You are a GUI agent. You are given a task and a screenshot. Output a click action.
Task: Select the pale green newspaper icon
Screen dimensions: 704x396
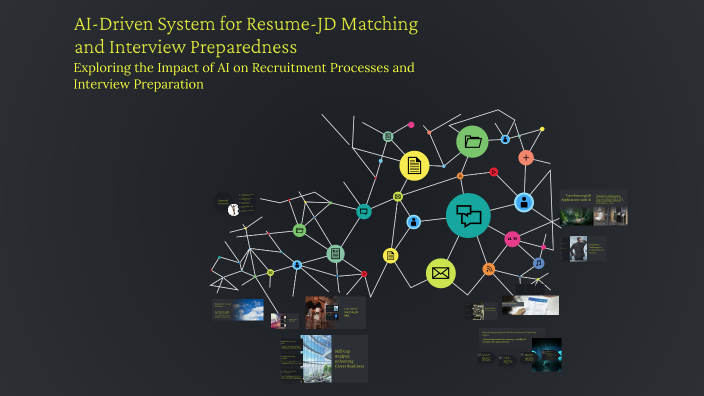tap(335, 254)
